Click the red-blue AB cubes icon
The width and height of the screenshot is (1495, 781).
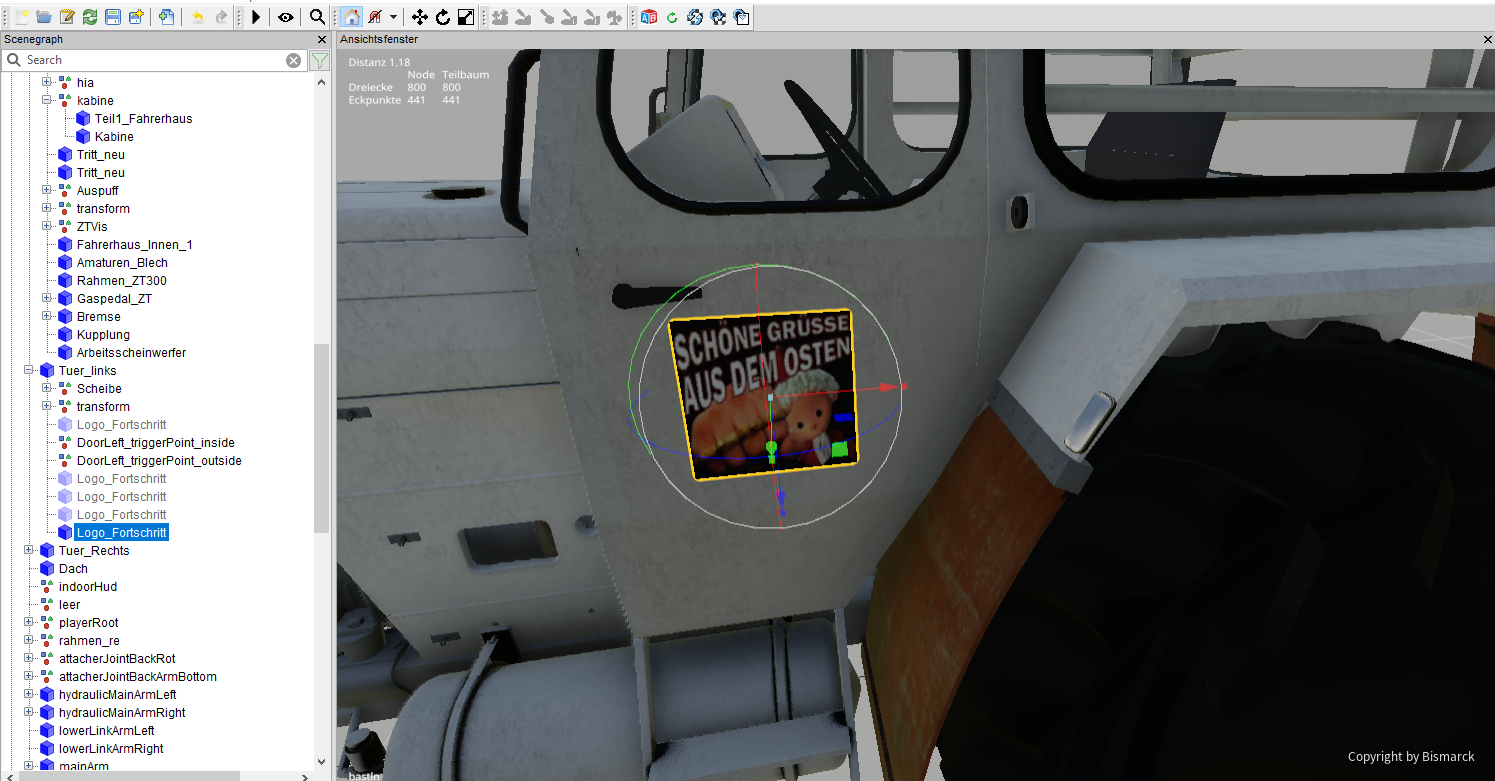[649, 17]
